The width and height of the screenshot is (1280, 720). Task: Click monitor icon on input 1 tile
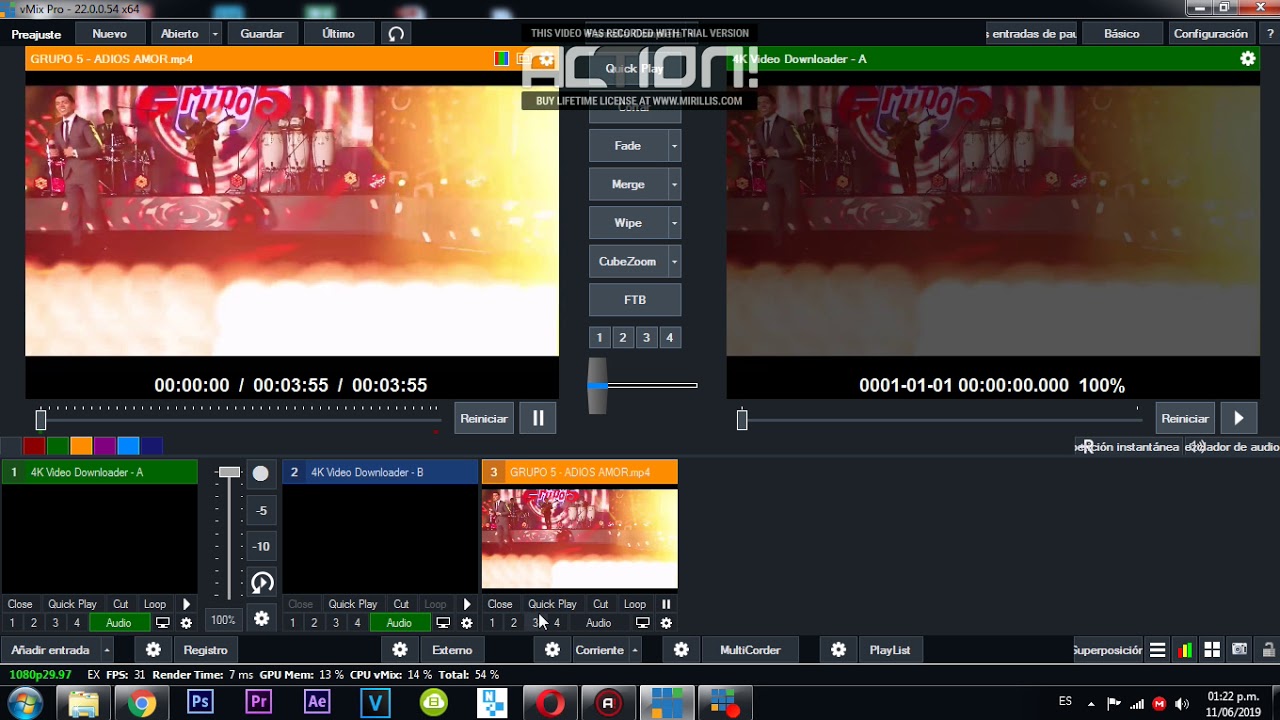tap(162, 623)
